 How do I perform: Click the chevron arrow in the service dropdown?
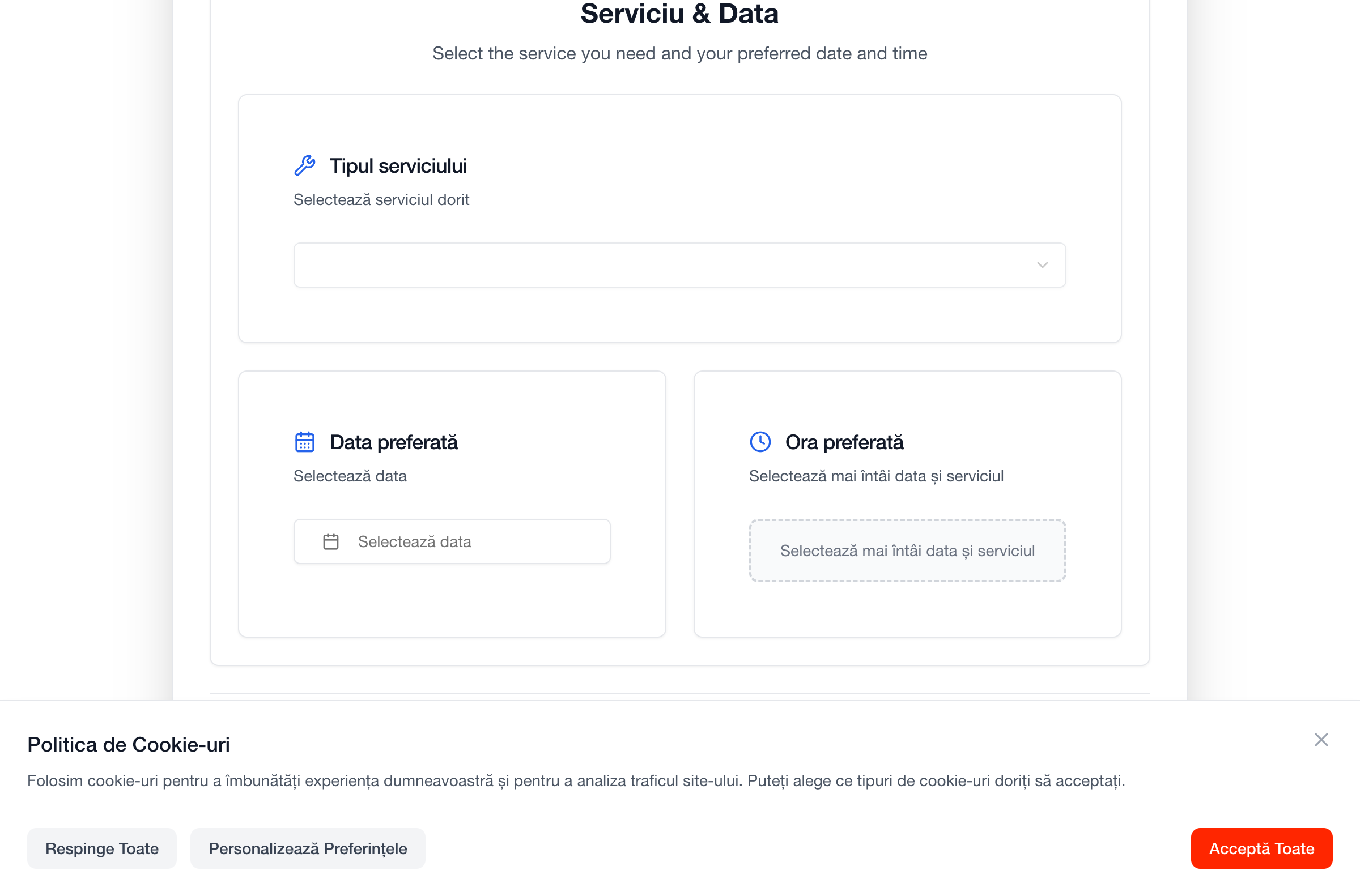[1042, 265]
